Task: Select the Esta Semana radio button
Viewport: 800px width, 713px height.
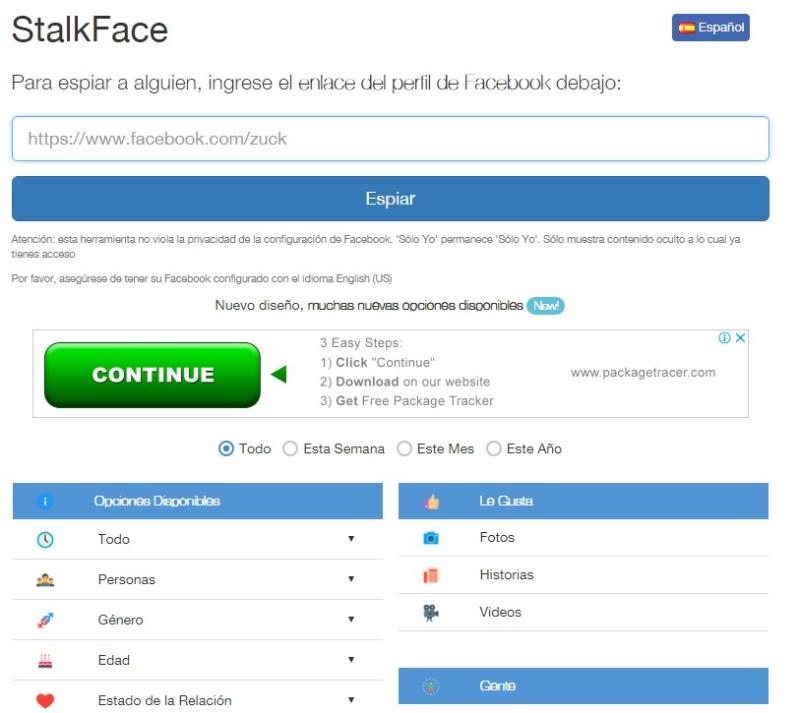Action: [291, 449]
